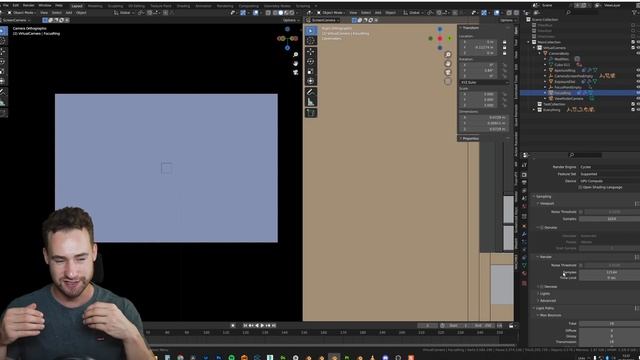Switch to the Modeling workspace tab
The height and width of the screenshot is (360, 640).
pos(95,6)
